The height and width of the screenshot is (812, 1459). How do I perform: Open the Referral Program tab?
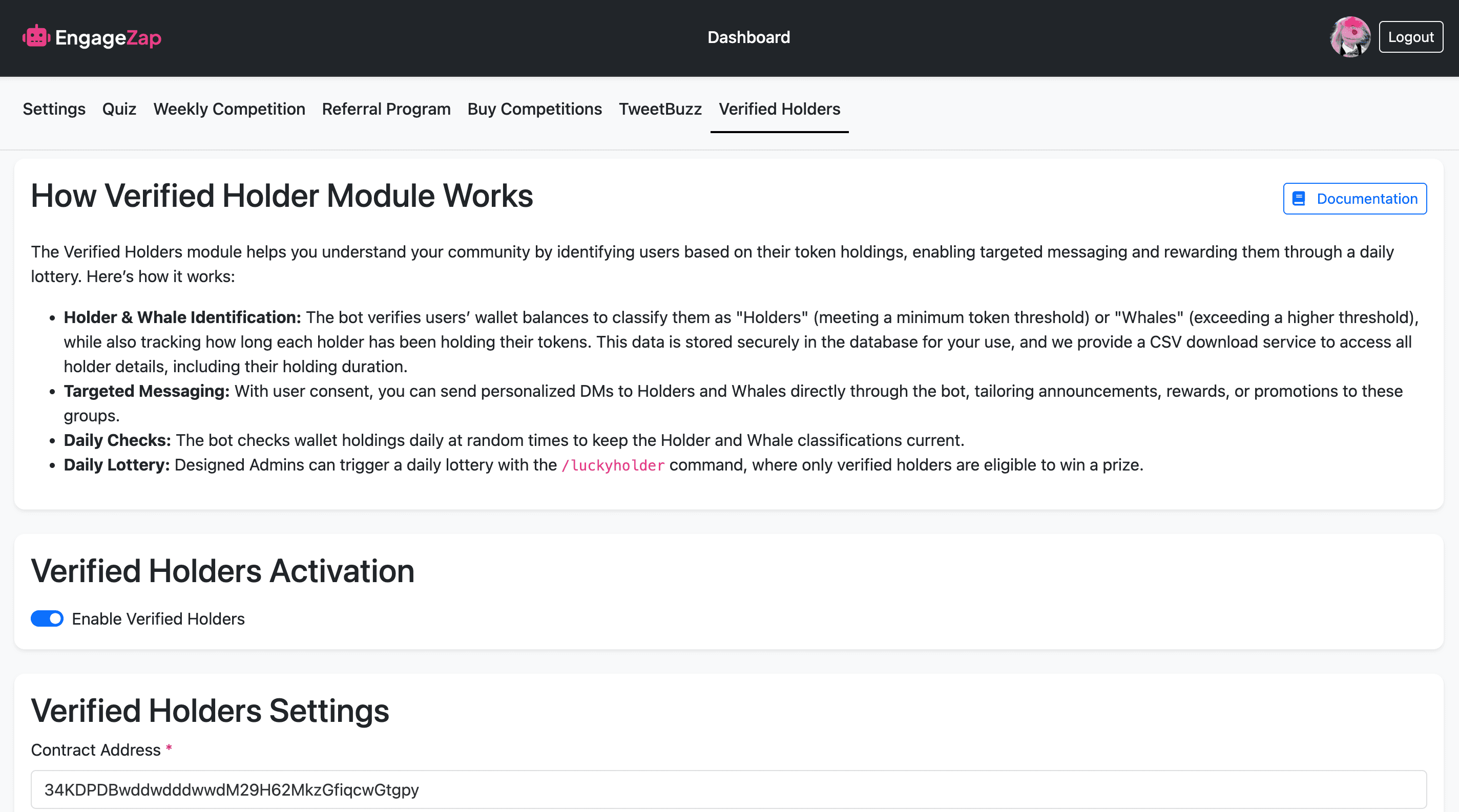386,109
